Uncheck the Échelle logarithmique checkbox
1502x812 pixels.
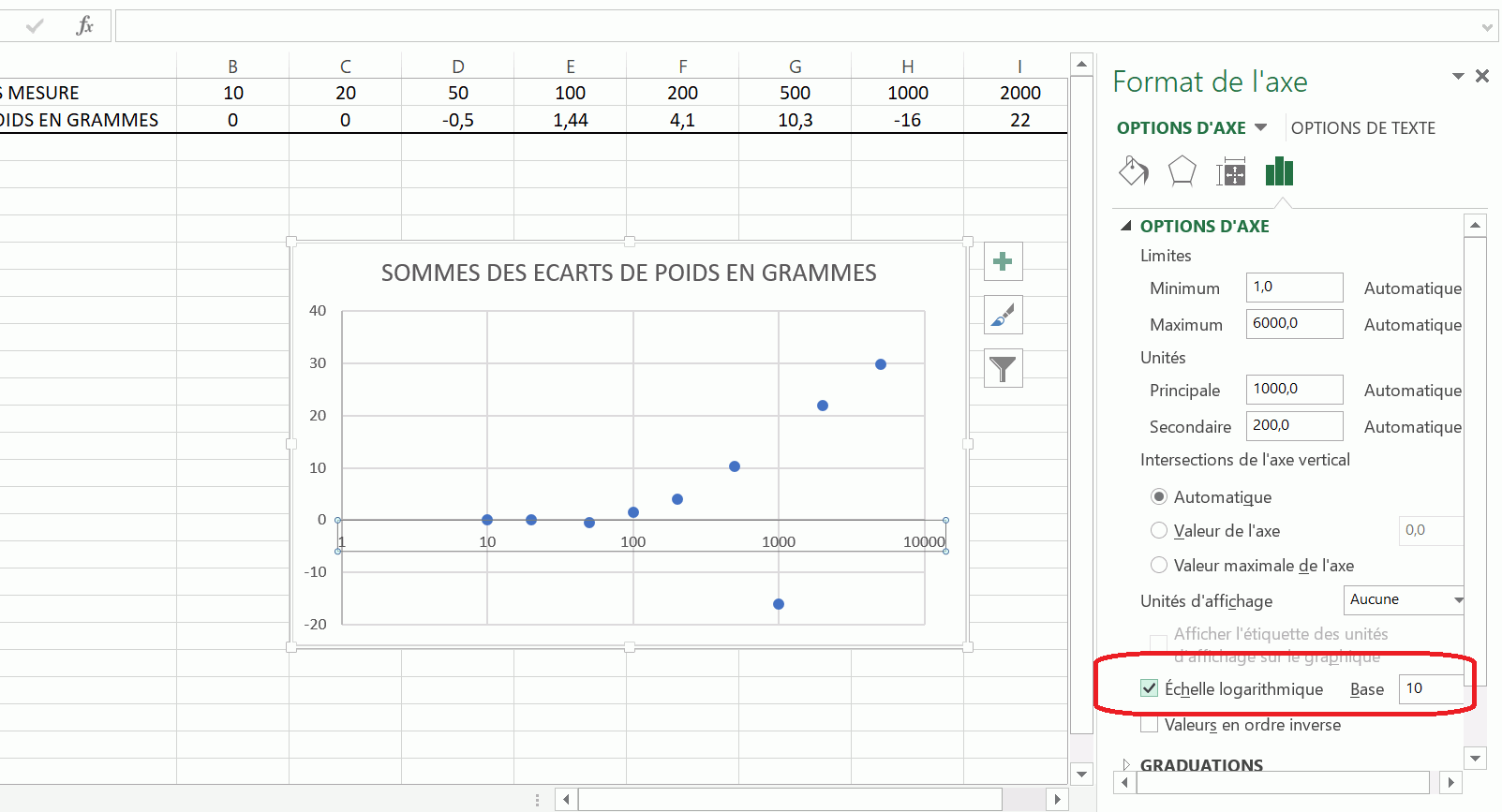click(x=1150, y=688)
